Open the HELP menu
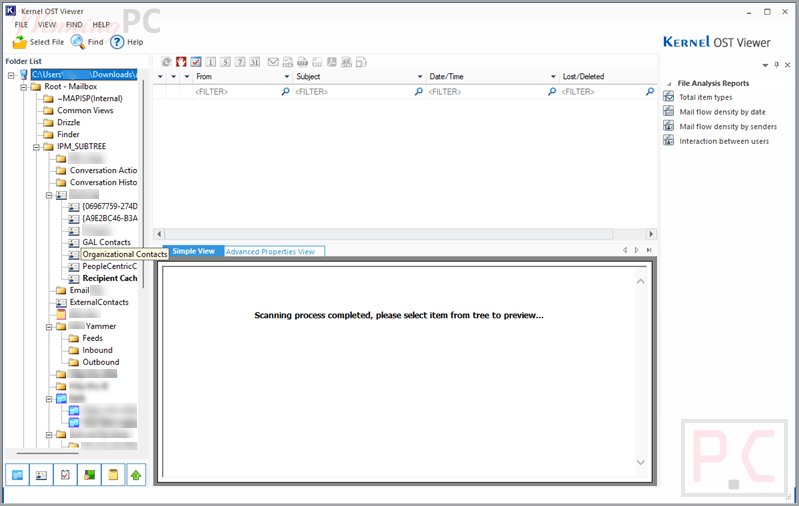This screenshot has width=799, height=506. [x=101, y=24]
